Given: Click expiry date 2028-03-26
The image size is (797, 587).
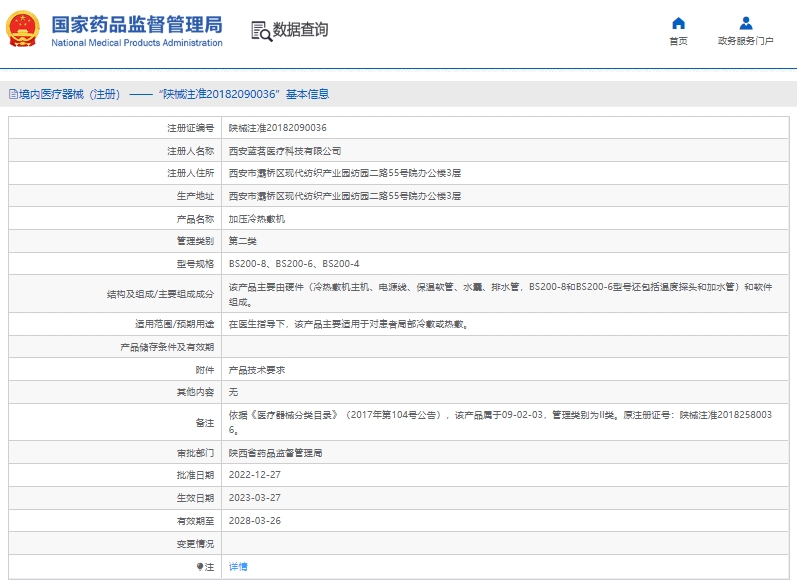Looking at the screenshot, I should [x=255, y=520].
